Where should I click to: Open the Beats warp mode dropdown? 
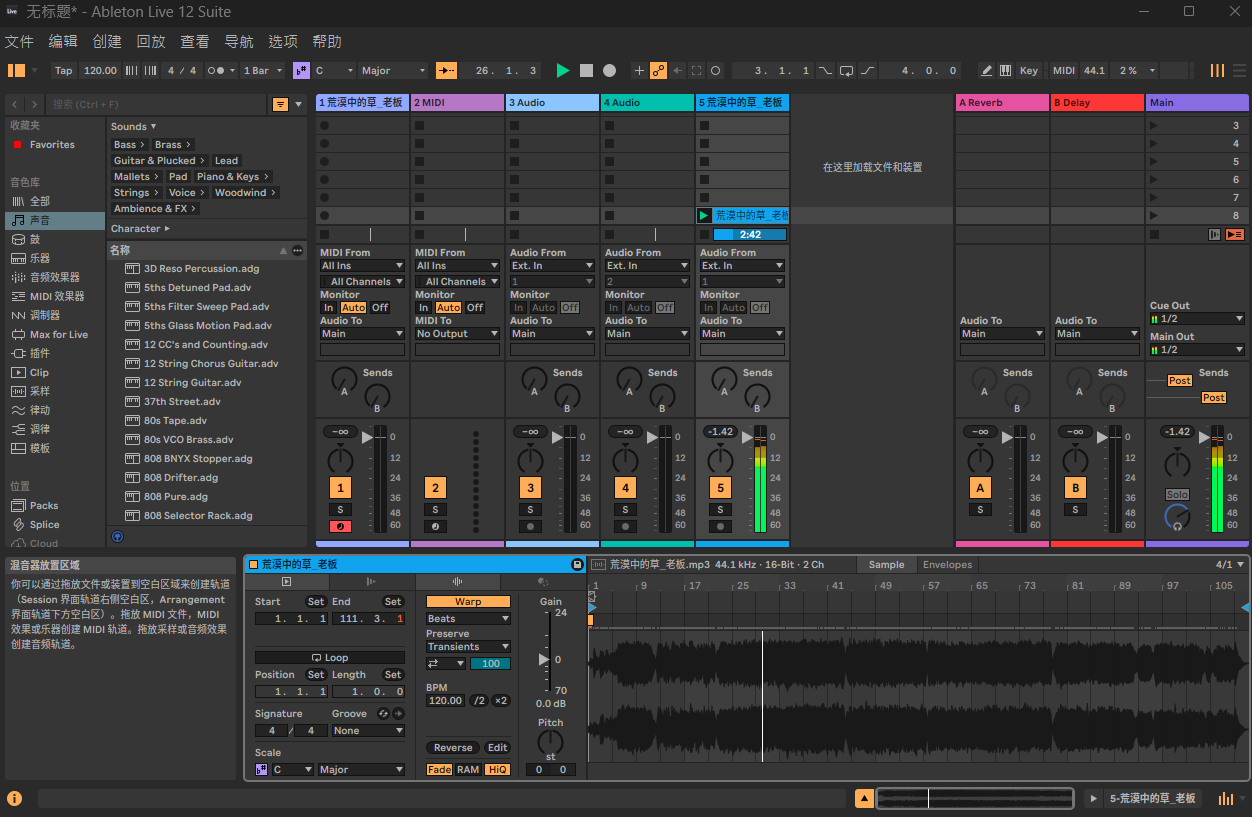(x=468, y=619)
